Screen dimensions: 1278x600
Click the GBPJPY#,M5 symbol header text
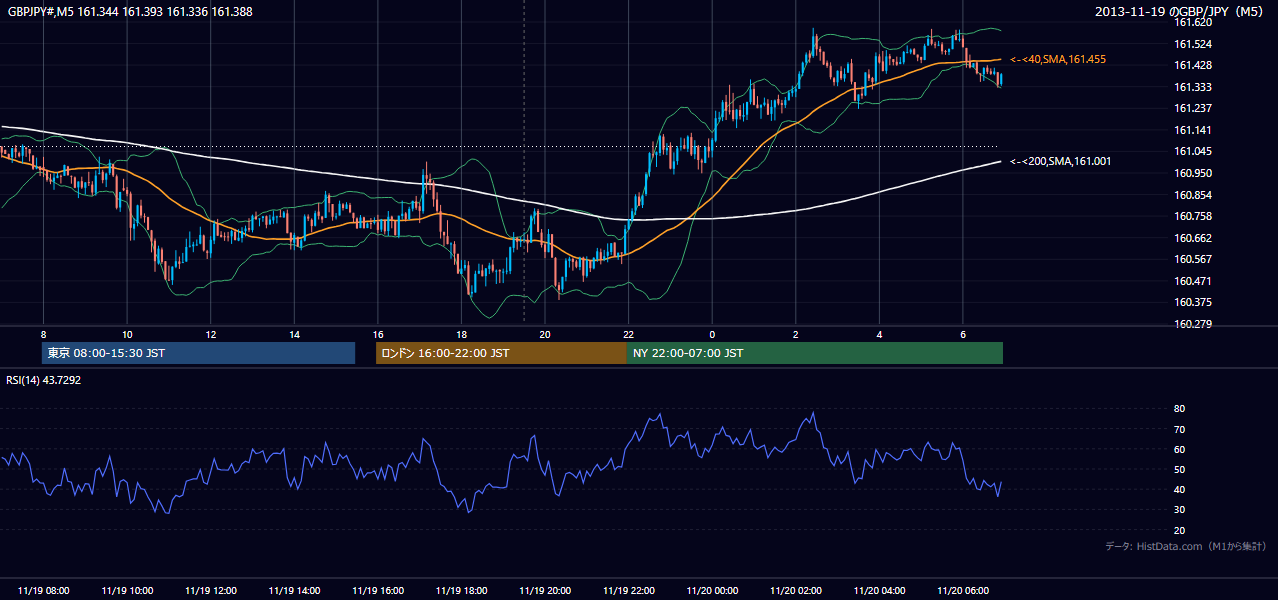(x=130, y=11)
